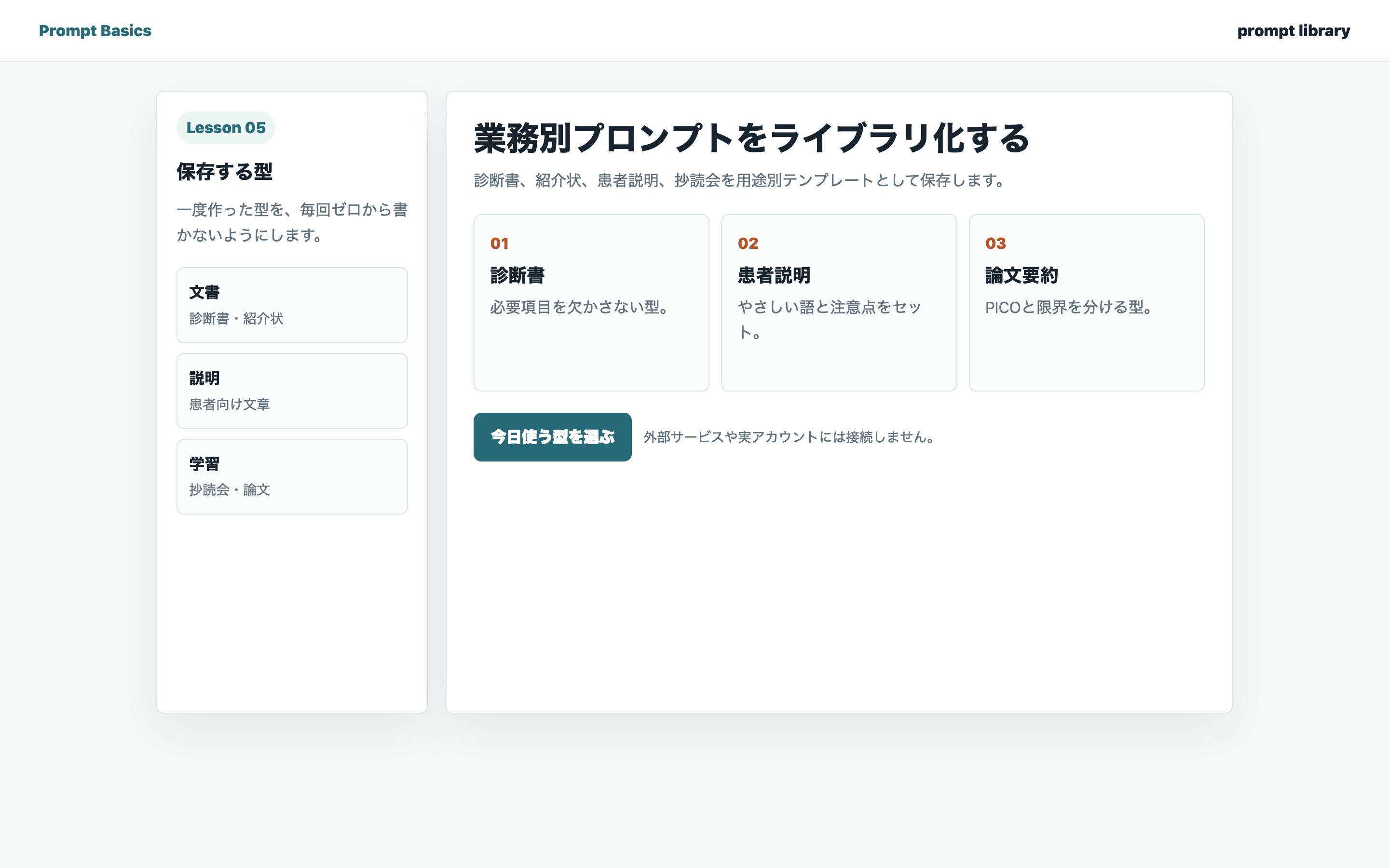The width and height of the screenshot is (1389, 868).
Task: Click the Lesson 05 badge
Action: pos(226,127)
